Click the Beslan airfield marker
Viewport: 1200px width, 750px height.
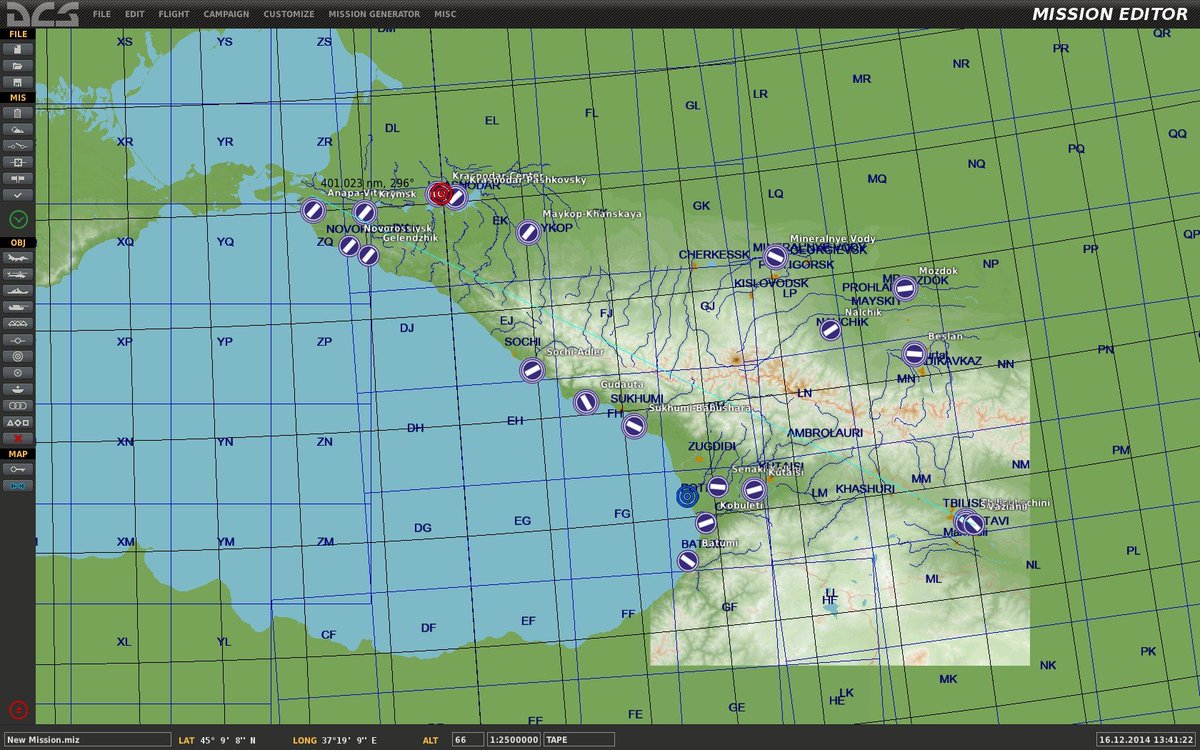click(x=914, y=353)
